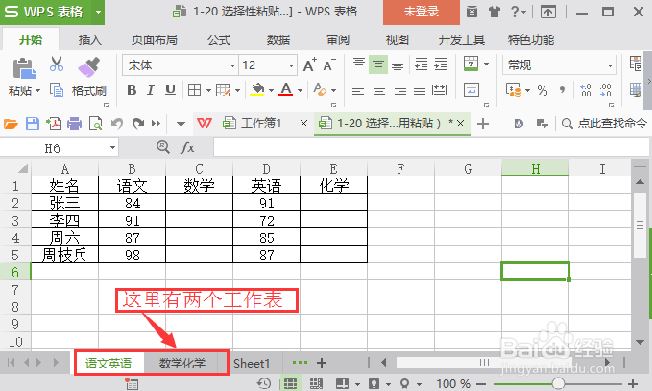
Task: Click the clear format eraser icon
Action: (x=320, y=89)
